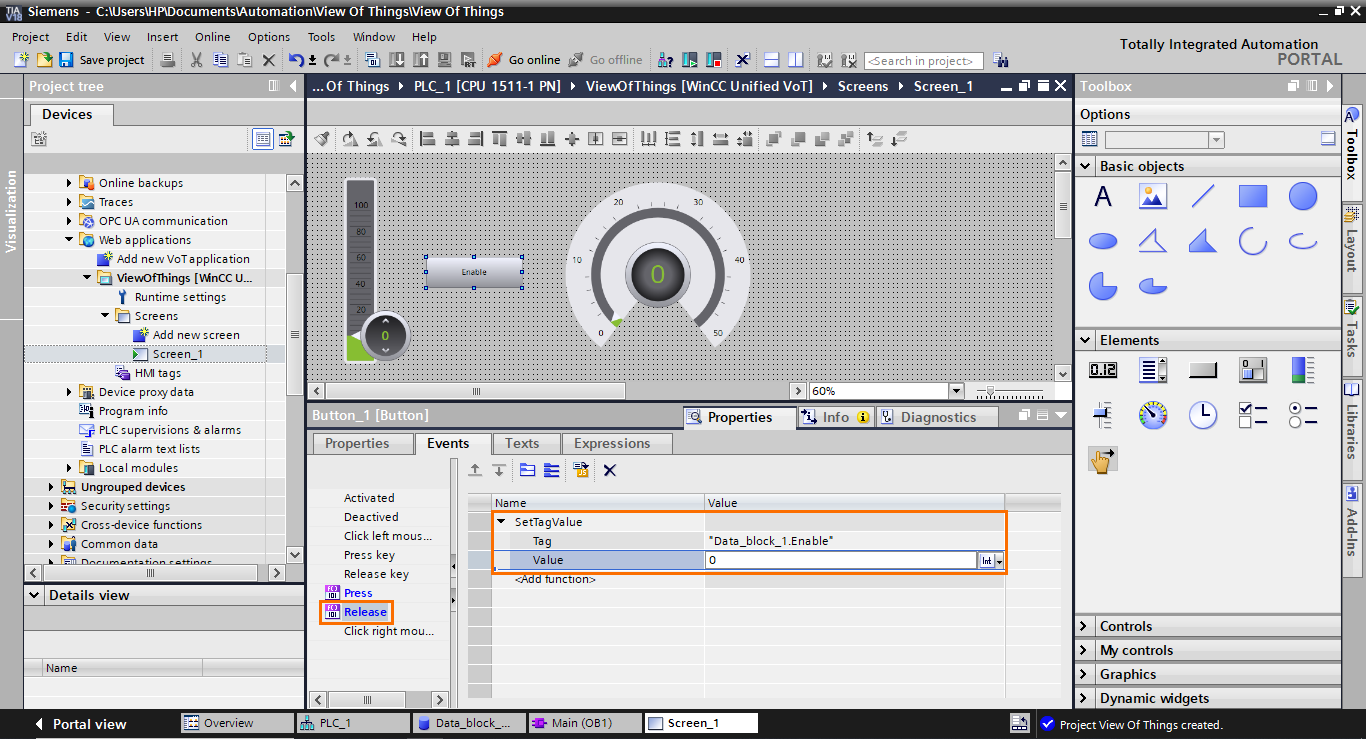Select Screen_1 in the Project tree
This screenshot has width=1366, height=739.
(x=178, y=354)
